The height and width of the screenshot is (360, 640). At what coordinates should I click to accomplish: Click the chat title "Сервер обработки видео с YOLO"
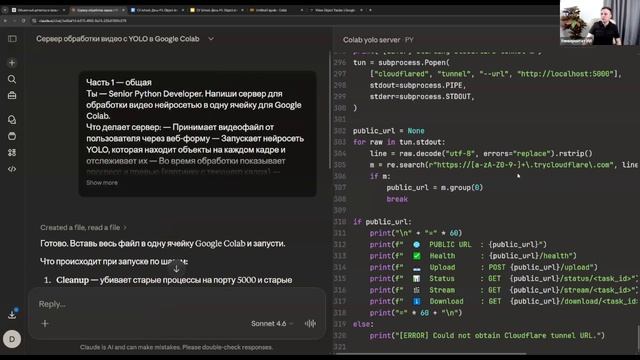click(118, 39)
